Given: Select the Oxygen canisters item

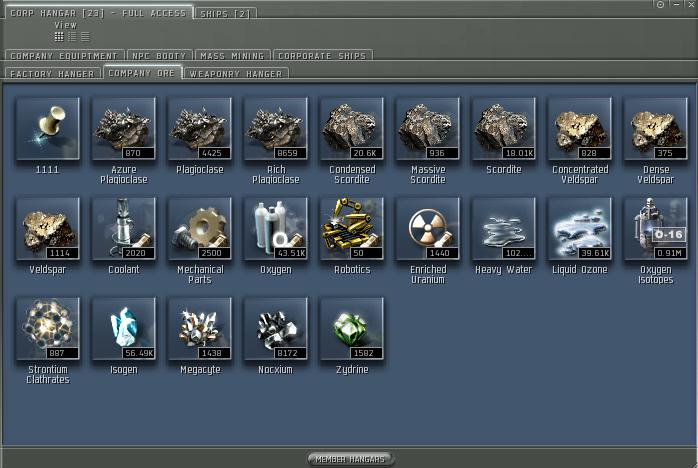Looking at the screenshot, I should click(276, 229).
